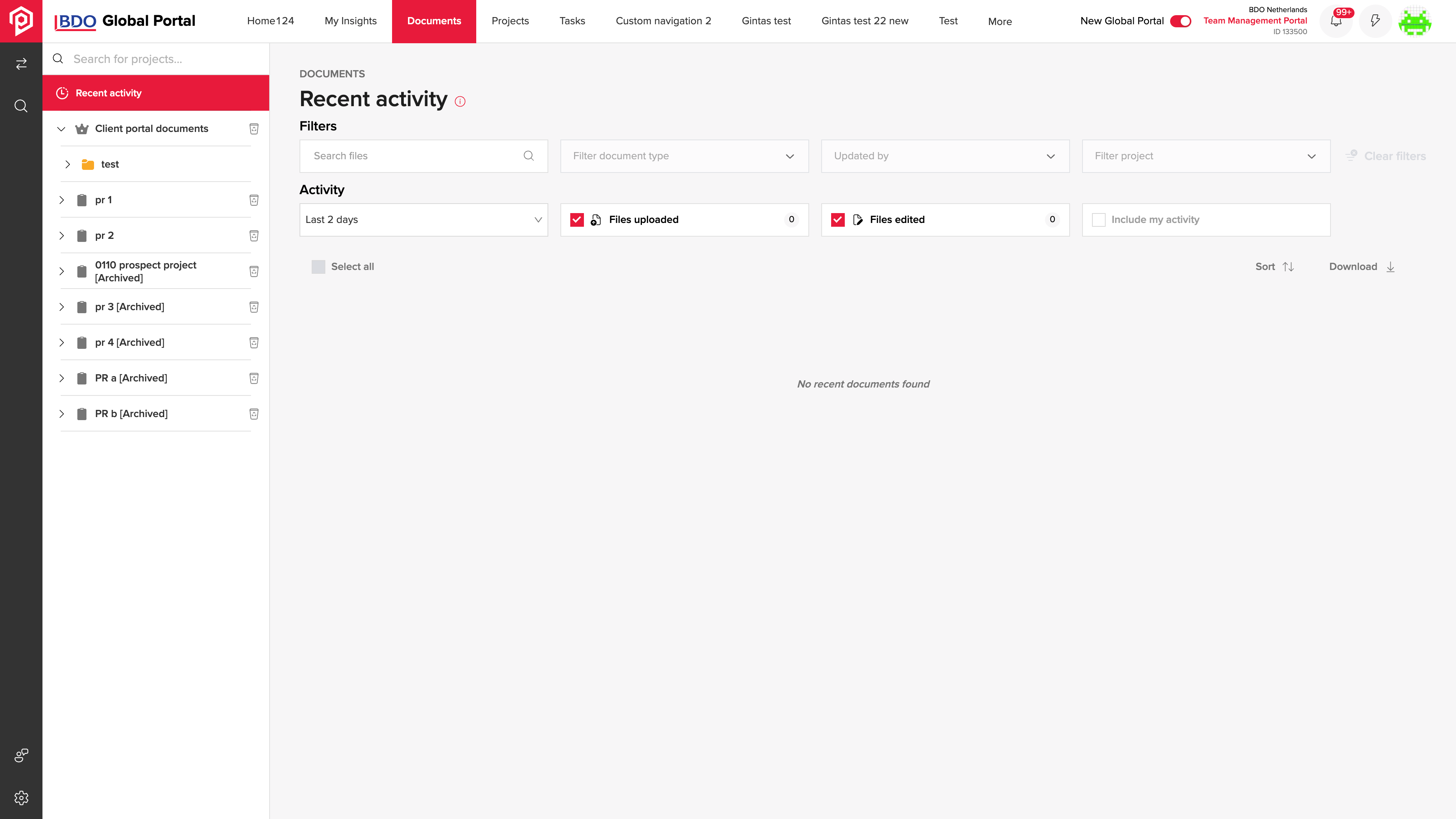Open the notifications bell icon
The width and height of the screenshot is (1456, 819).
tap(1335, 22)
